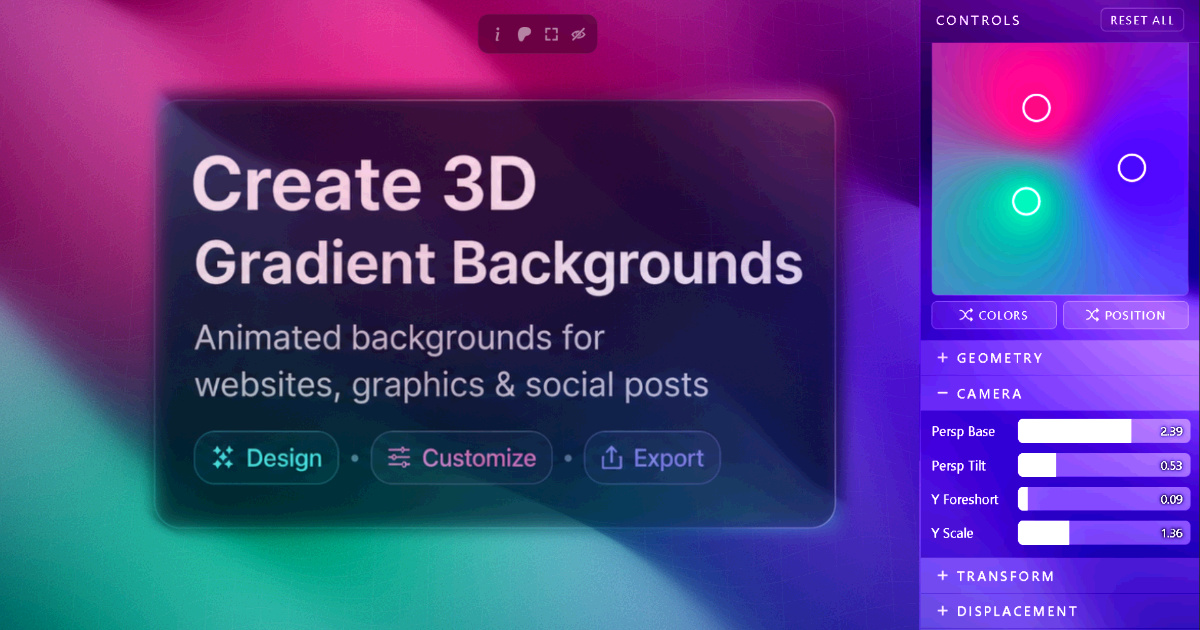Click the sliders icon beside Customize
Screen dimensions: 1200x630
[399, 458]
